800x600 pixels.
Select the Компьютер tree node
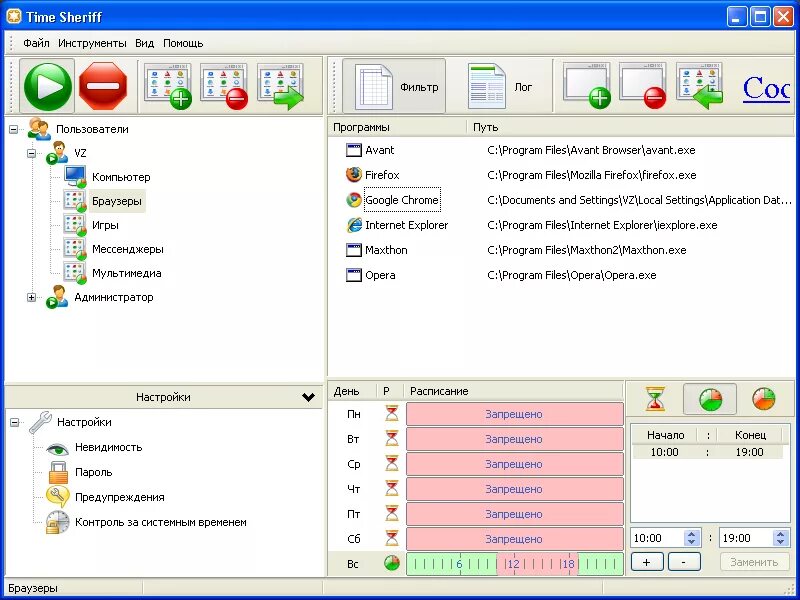click(x=121, y=177)
